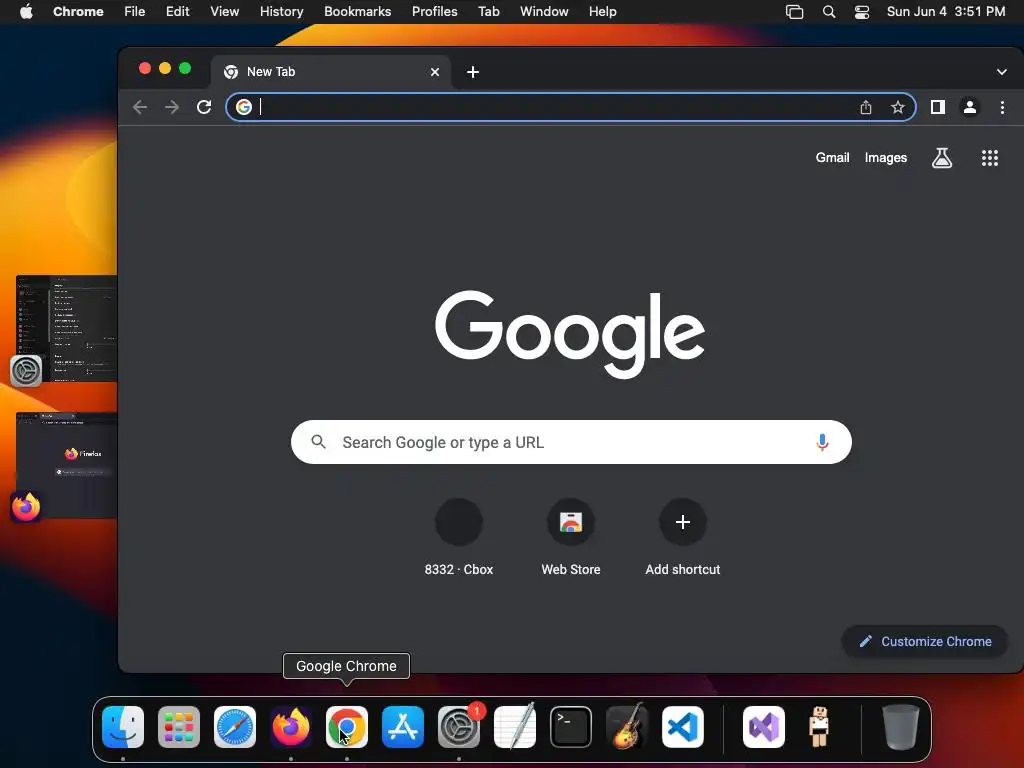Open the View menu
The width and height of the screenshot is (1024, 768).
click(x=224, y=11)
